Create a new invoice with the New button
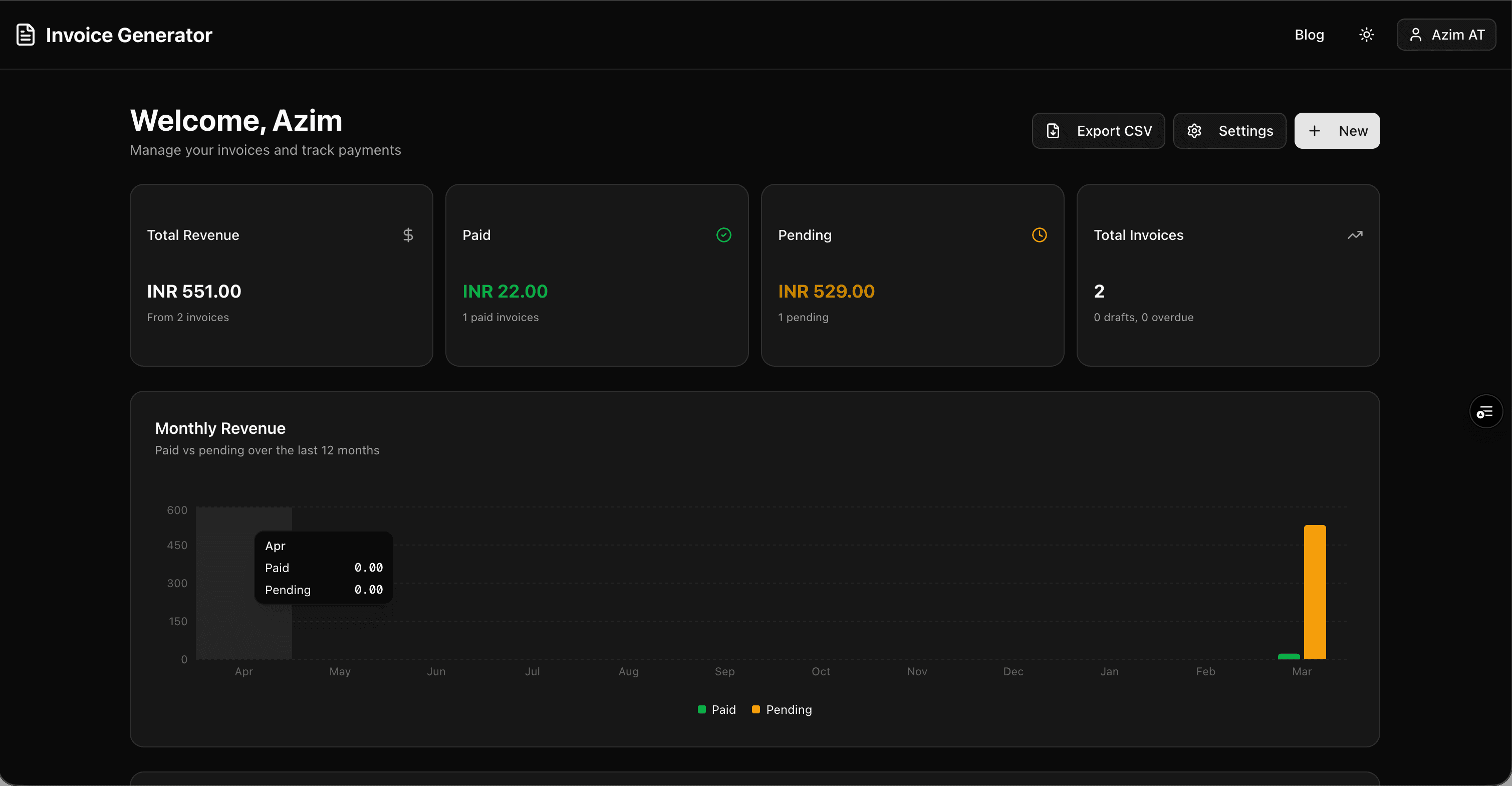The image size is (1512, 786). pyautogui.click(x=1337, y=130)
